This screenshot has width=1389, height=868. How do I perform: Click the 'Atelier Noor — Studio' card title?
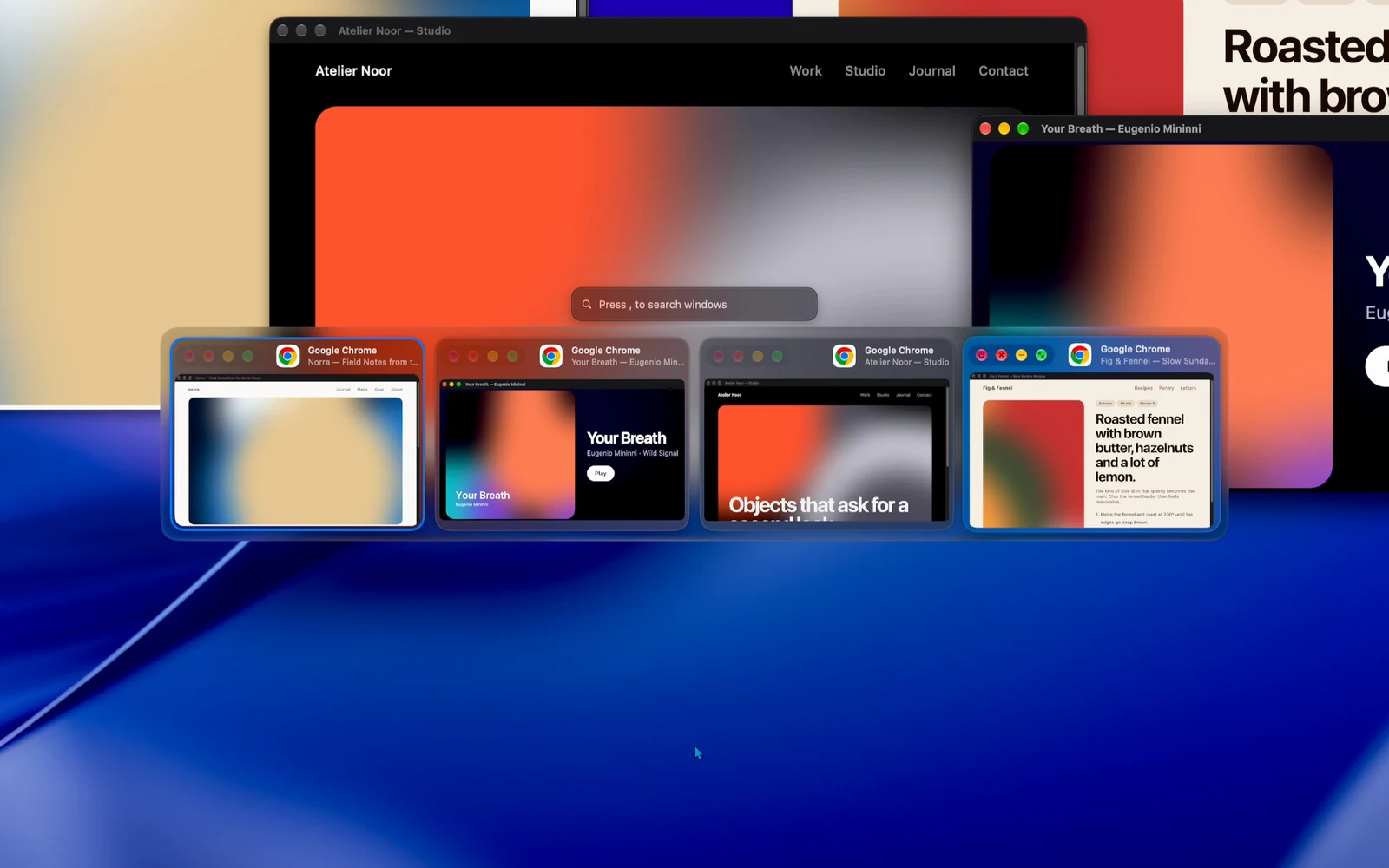[907, 363]
